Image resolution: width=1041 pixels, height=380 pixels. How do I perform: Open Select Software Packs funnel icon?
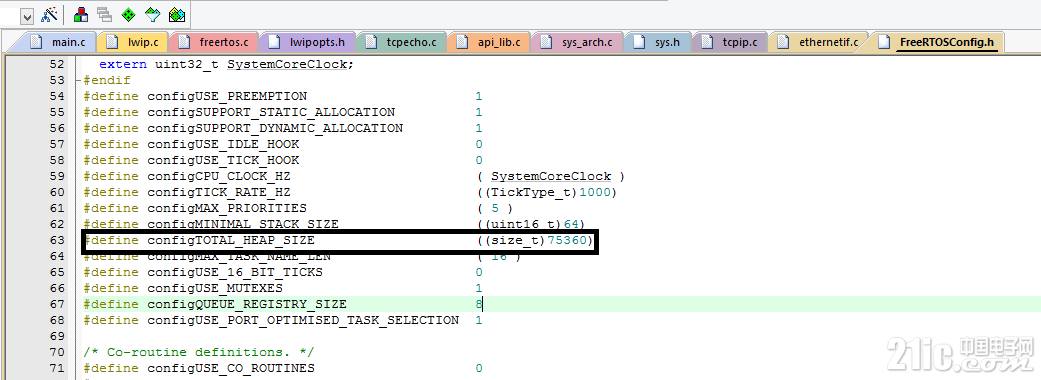(x=153, y=14)
